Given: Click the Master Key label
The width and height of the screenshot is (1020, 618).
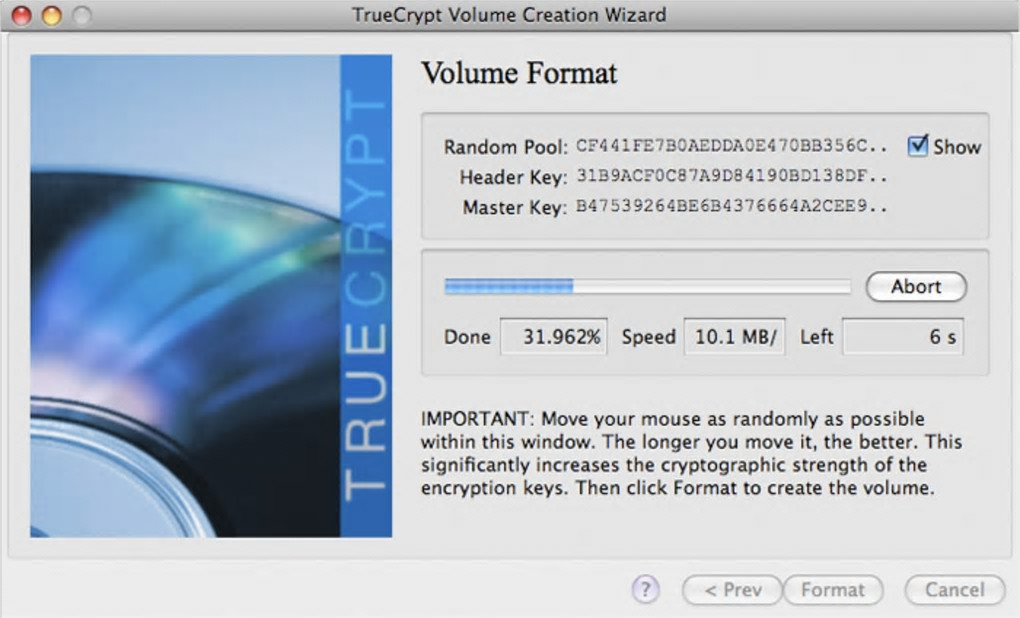Looking at the screenshot, I should [515, 208].
